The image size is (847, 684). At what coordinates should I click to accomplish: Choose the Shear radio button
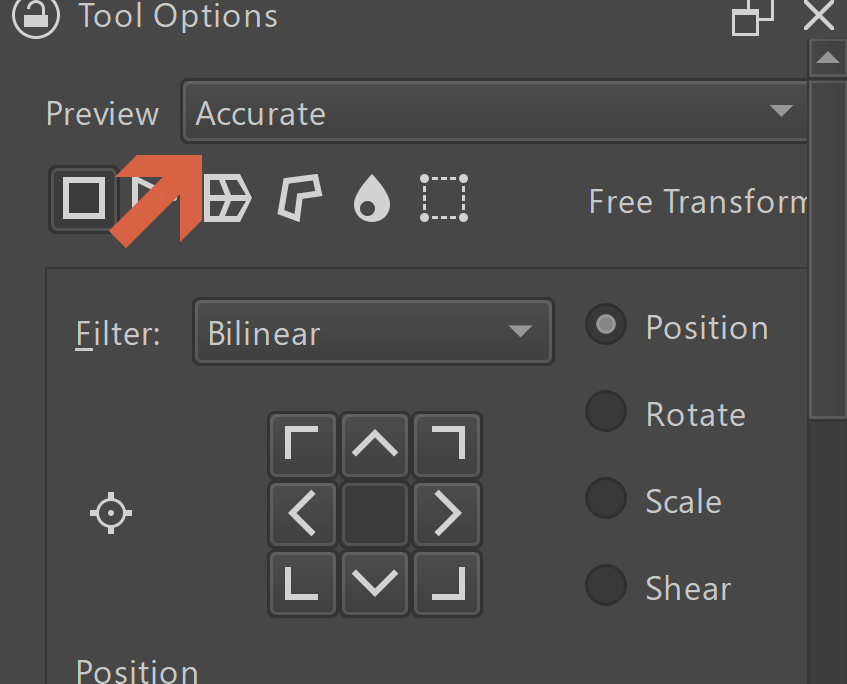(605, 586)
